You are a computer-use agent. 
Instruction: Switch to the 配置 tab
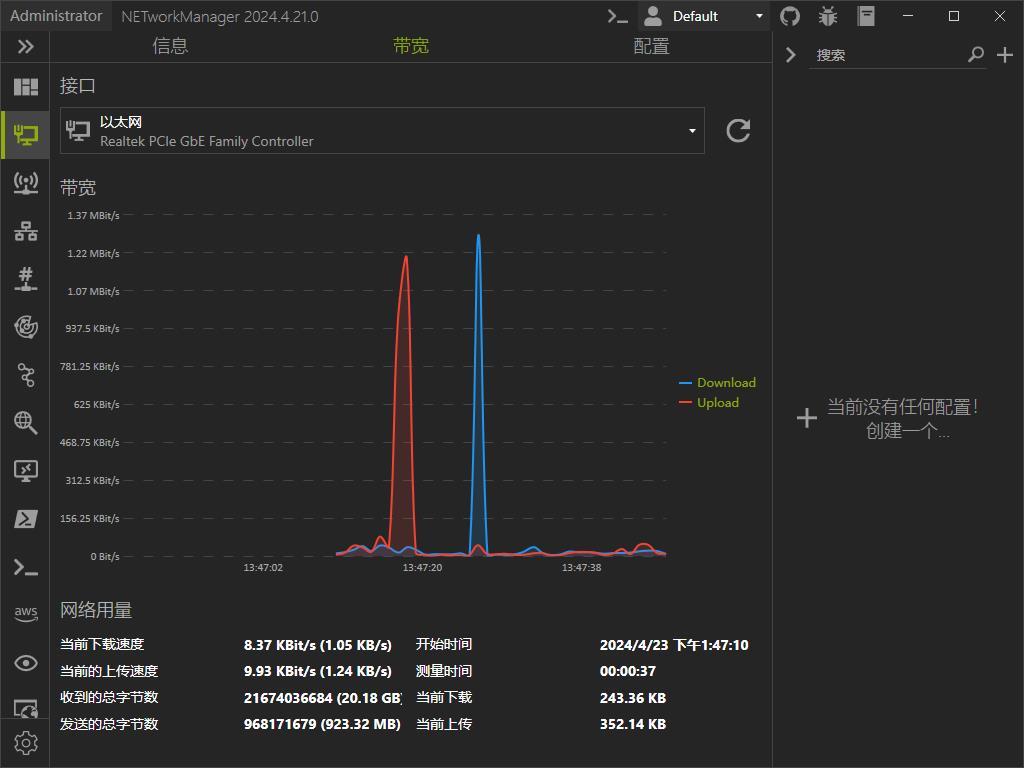pyautogui.click(x=651, y=45)
